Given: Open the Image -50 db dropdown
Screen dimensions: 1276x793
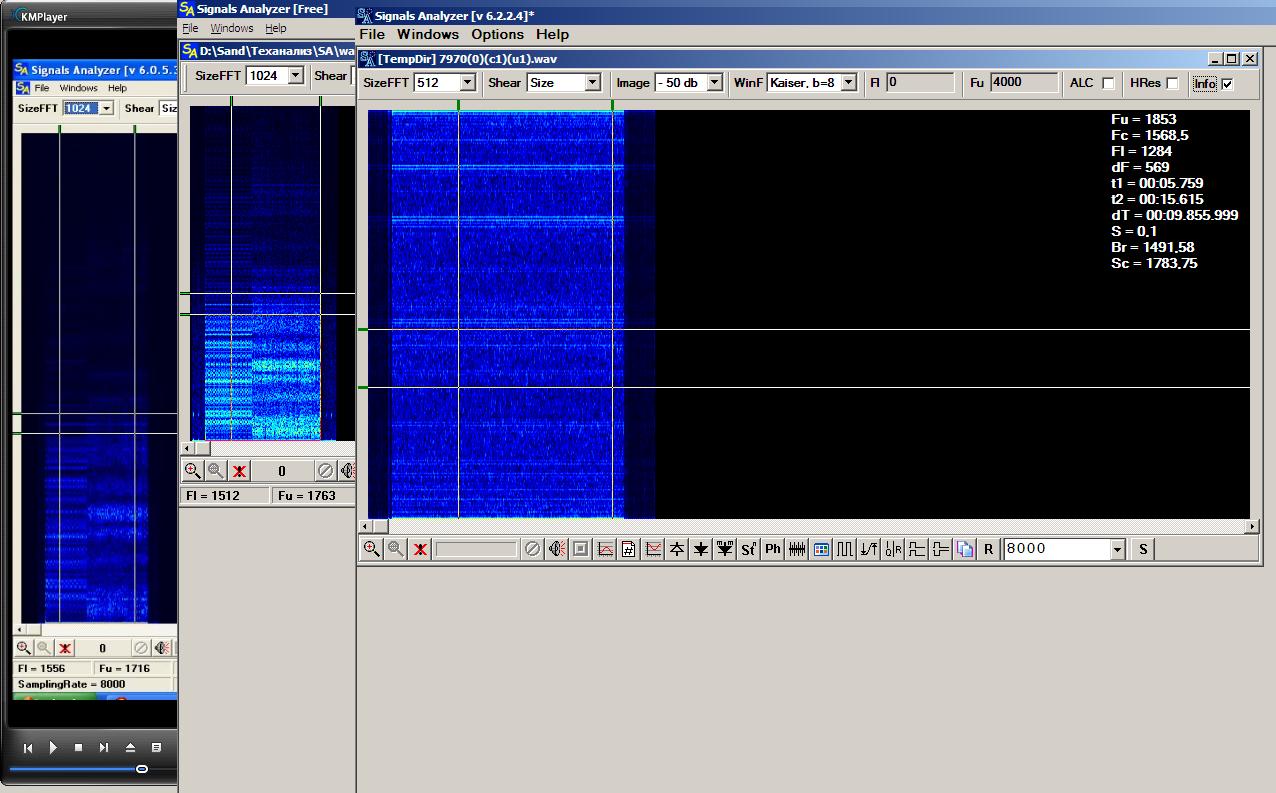Looking at the screenshot, I should pyautogui.click(x=714, y=83).
